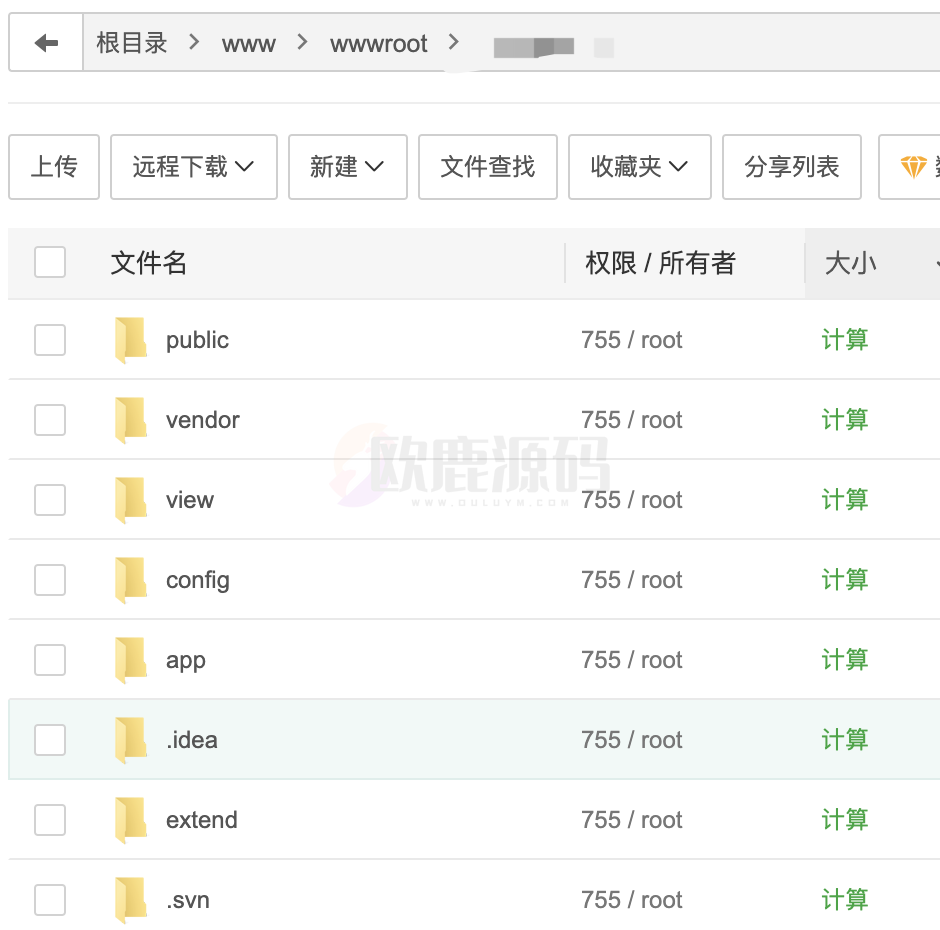The height and width of the screenshot is (930, 940).
Task: Open the 新建 dropdown menu
Action: tap(347, 167)
